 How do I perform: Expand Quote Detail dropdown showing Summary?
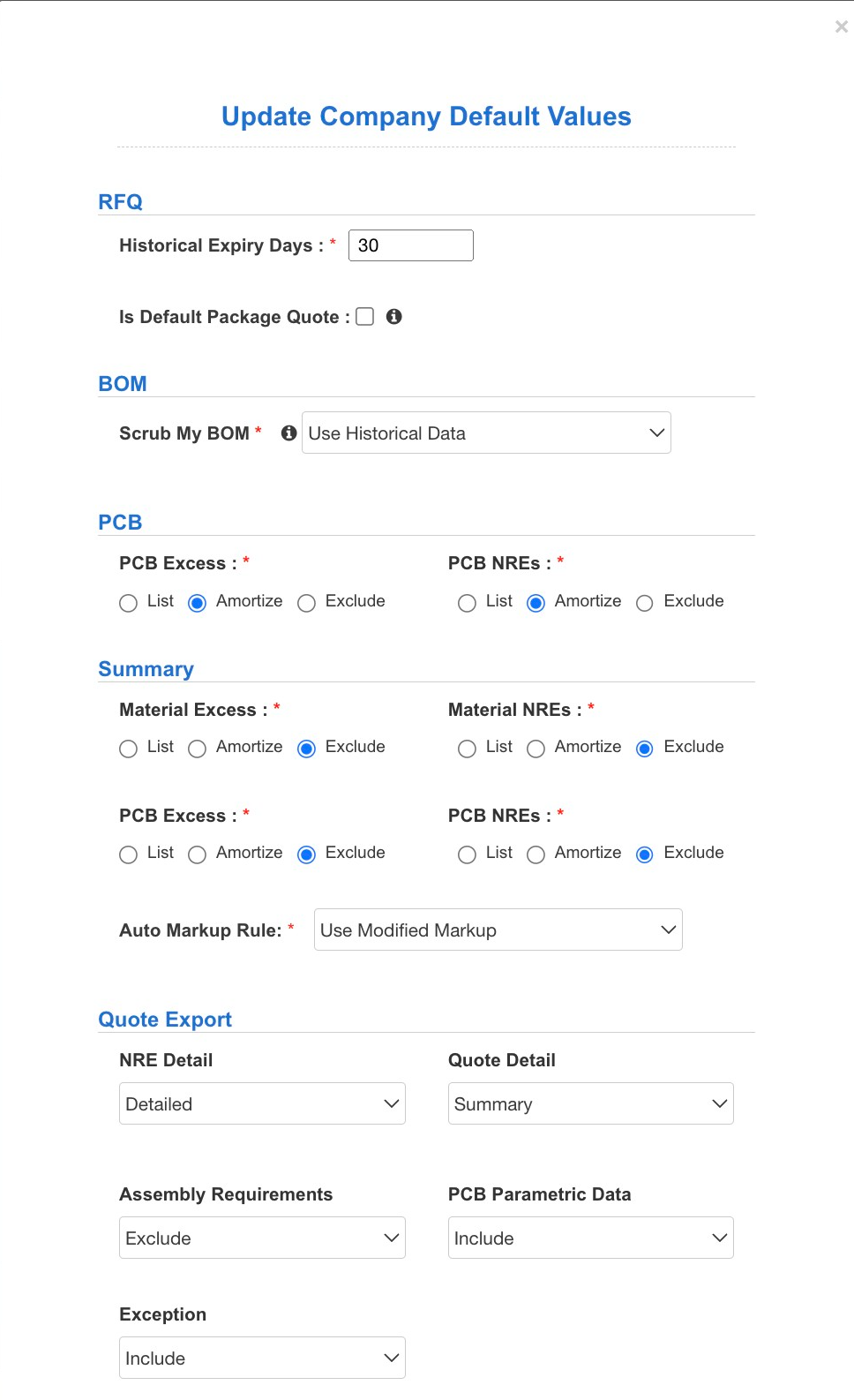(591, 1103)
